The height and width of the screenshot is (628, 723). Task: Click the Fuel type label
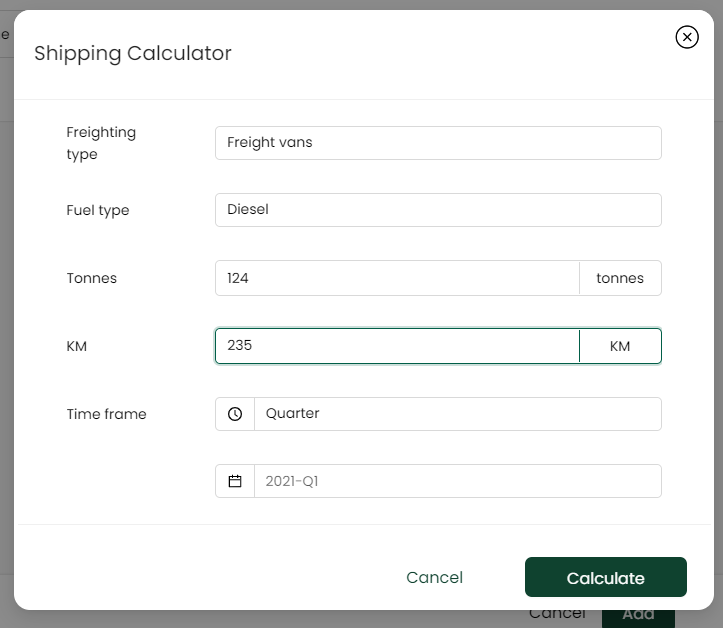click(x=98, y=210)
